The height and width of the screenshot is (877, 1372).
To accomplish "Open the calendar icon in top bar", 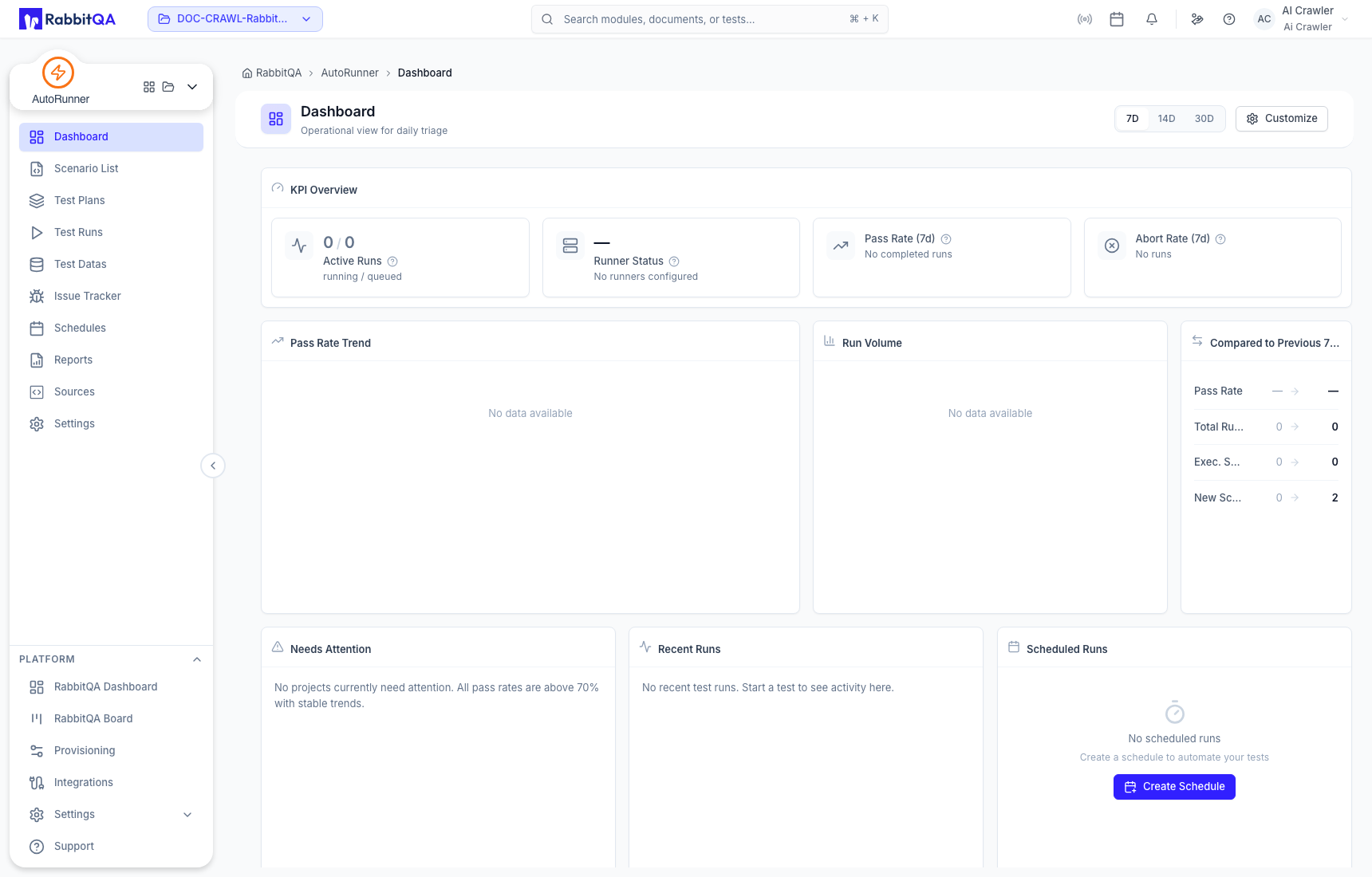I will pos(1117,19).
